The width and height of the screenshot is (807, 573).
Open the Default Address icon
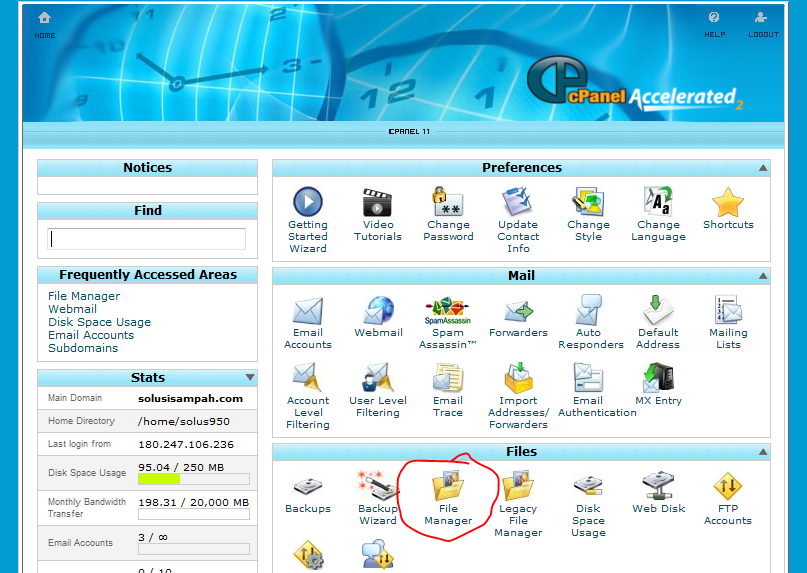(x=658, y=310)
